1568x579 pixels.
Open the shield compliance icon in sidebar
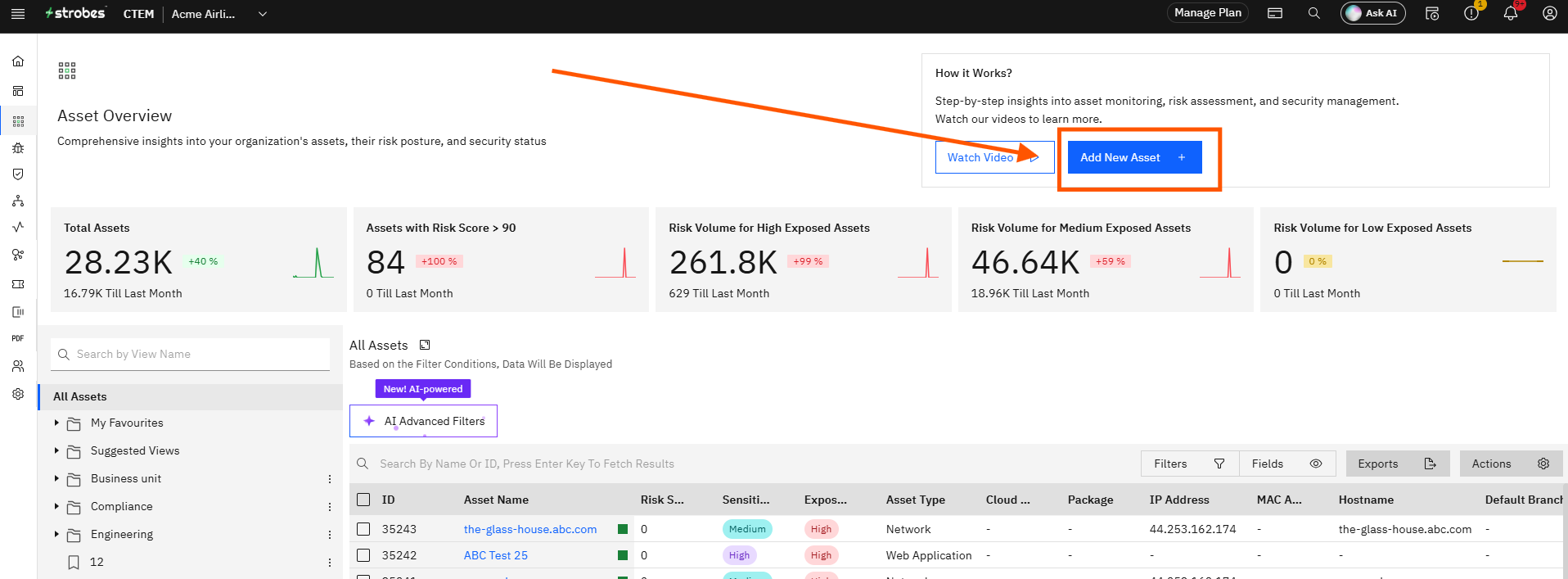coord(18,174)
